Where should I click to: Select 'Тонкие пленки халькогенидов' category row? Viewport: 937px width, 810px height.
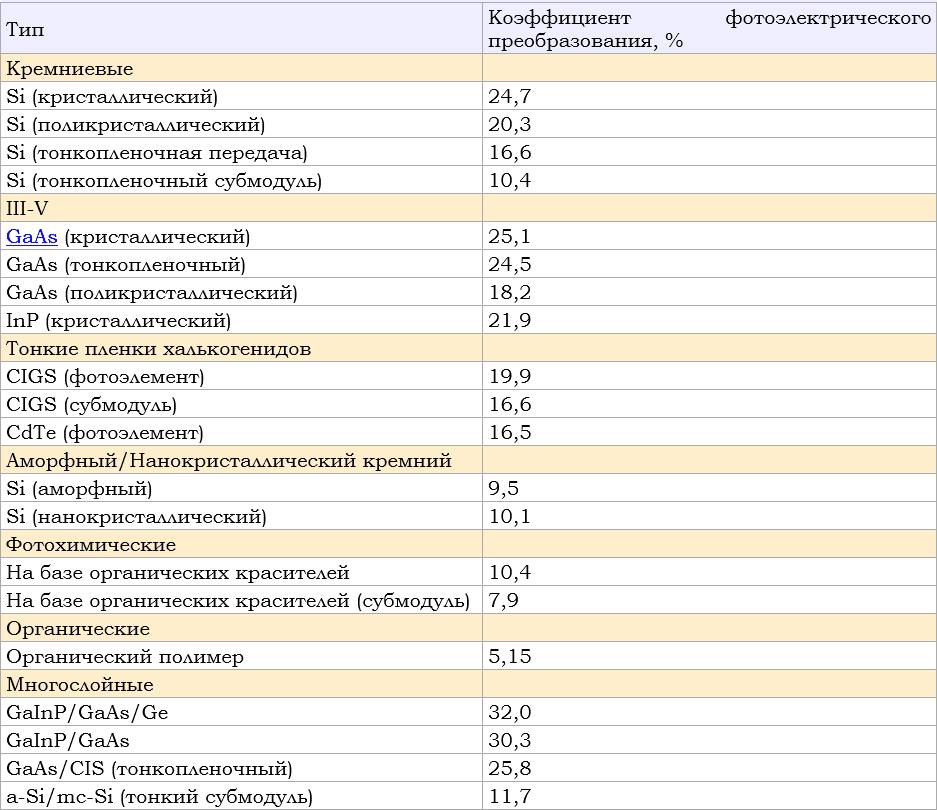coord(468,348)
